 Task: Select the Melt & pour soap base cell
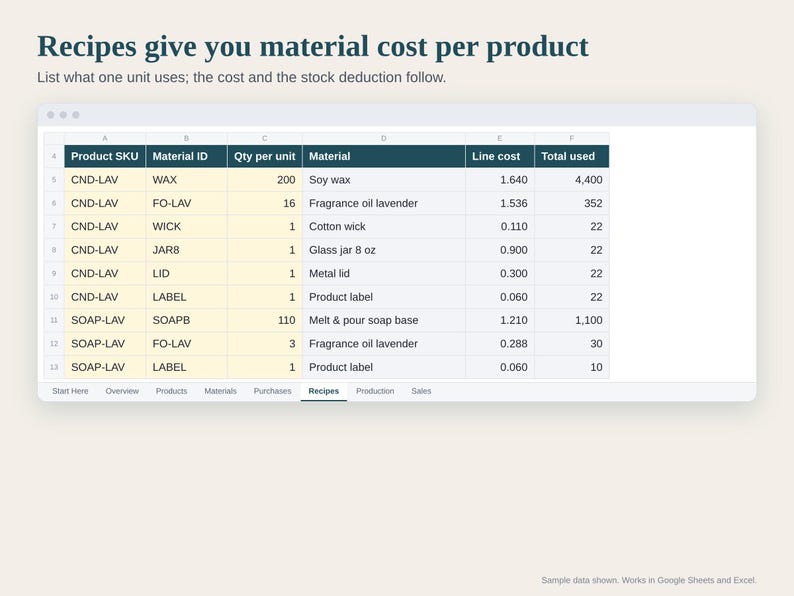384,320
